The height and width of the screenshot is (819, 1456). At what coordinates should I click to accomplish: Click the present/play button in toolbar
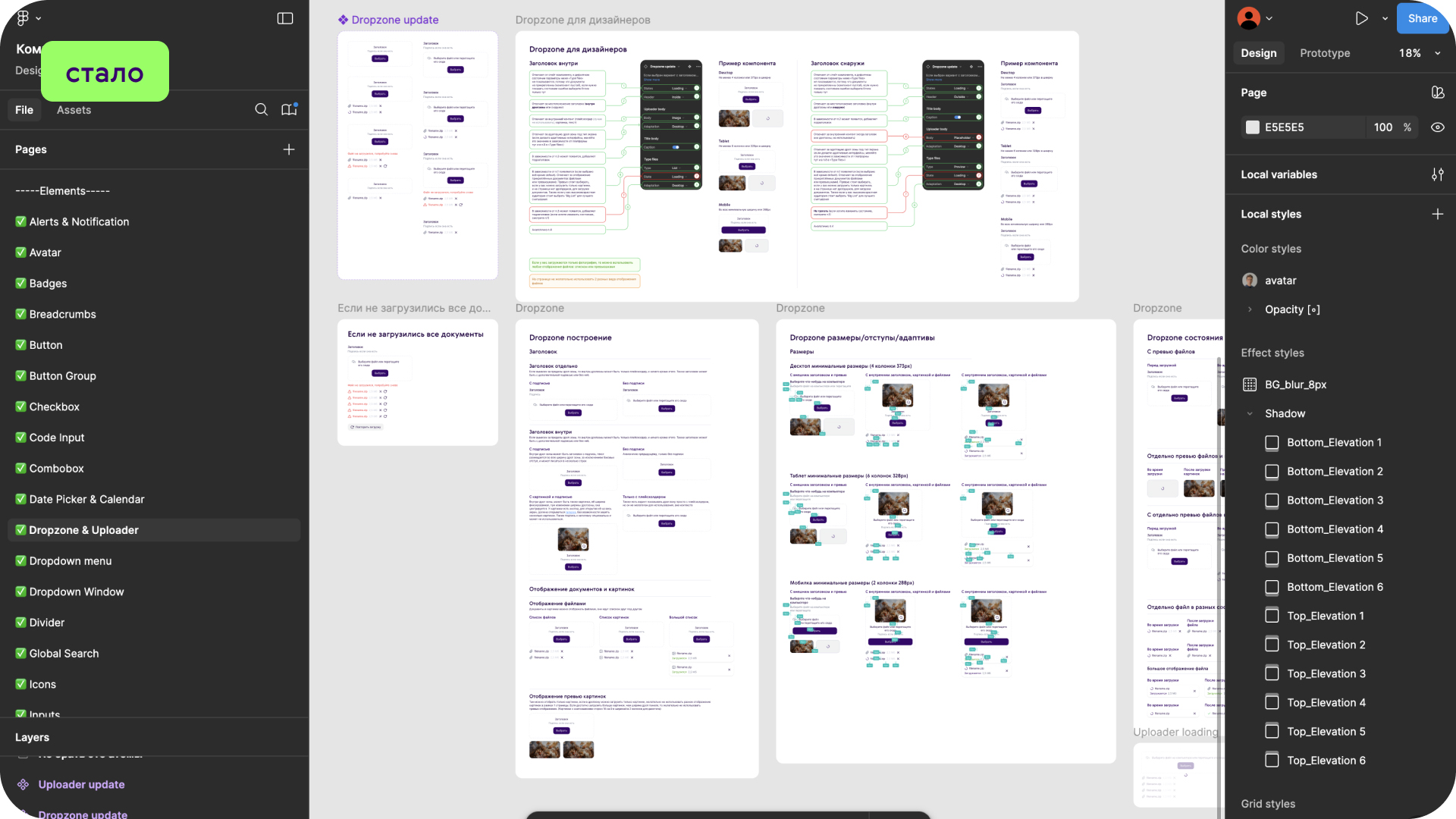coord(1362,17)
